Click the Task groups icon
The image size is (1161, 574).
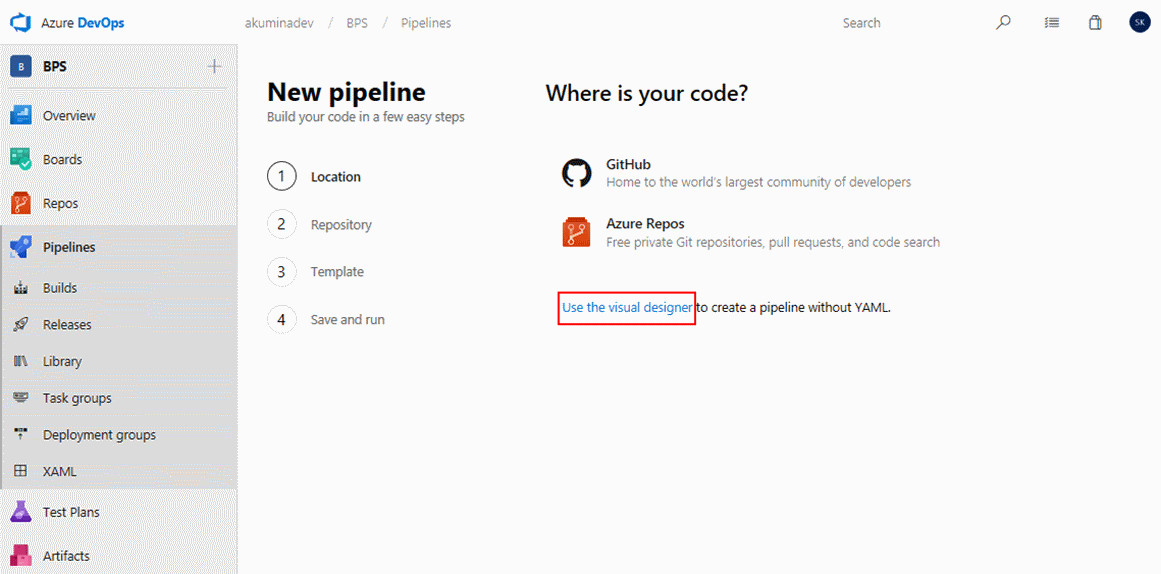[21, 398]
